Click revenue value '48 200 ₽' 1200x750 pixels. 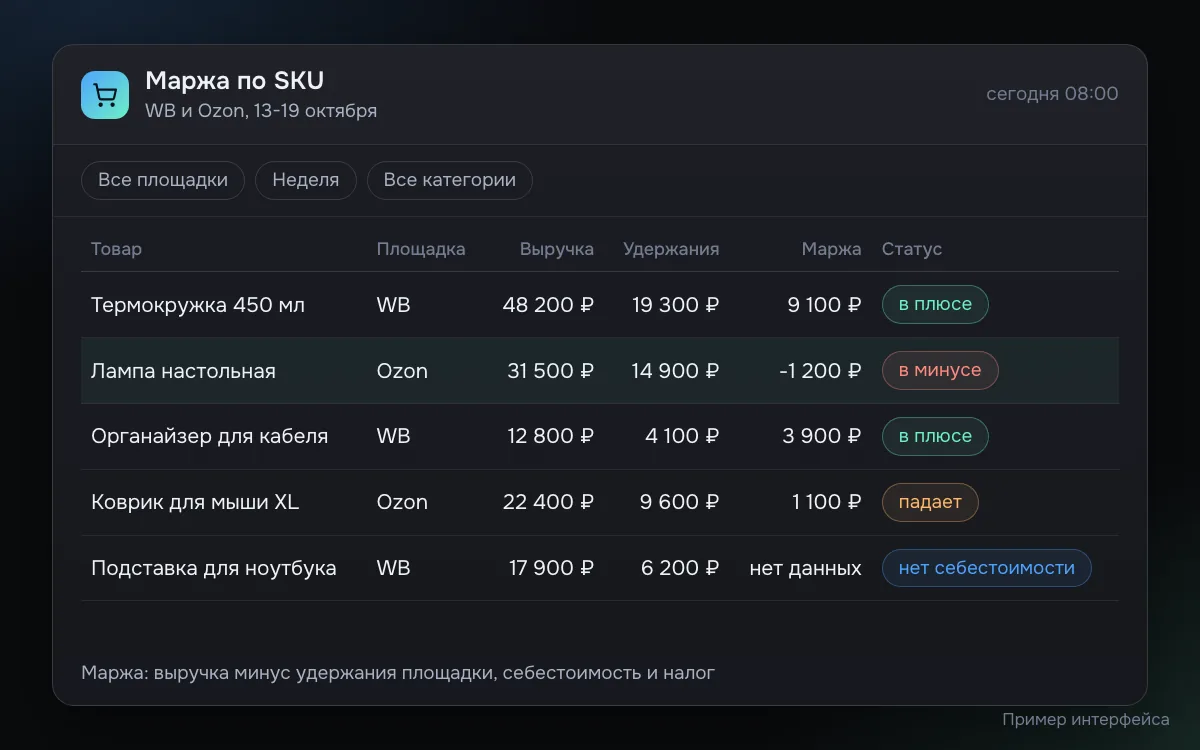click(548, 305)
